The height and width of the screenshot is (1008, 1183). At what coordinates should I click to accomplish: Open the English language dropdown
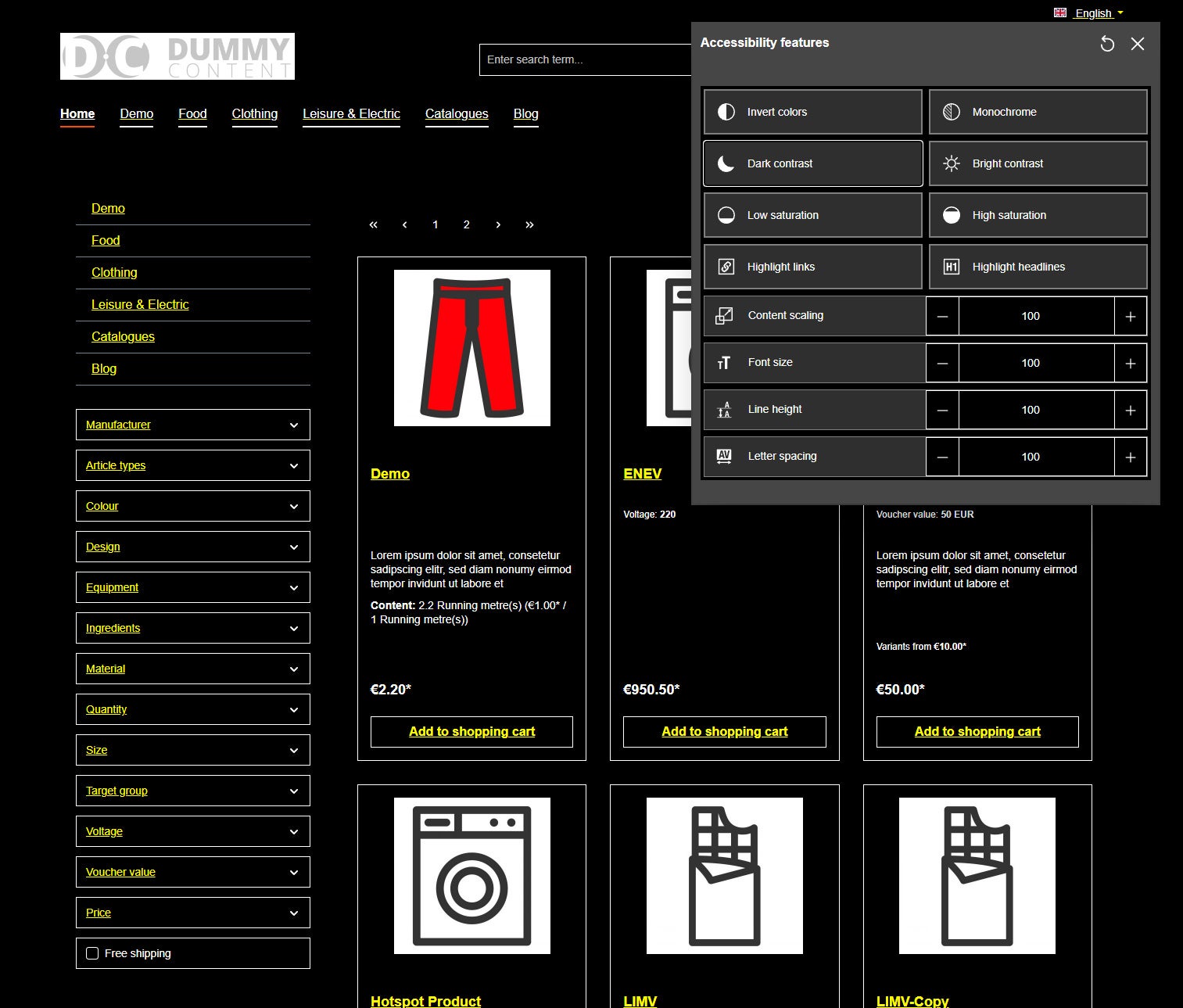(1088, 13)
